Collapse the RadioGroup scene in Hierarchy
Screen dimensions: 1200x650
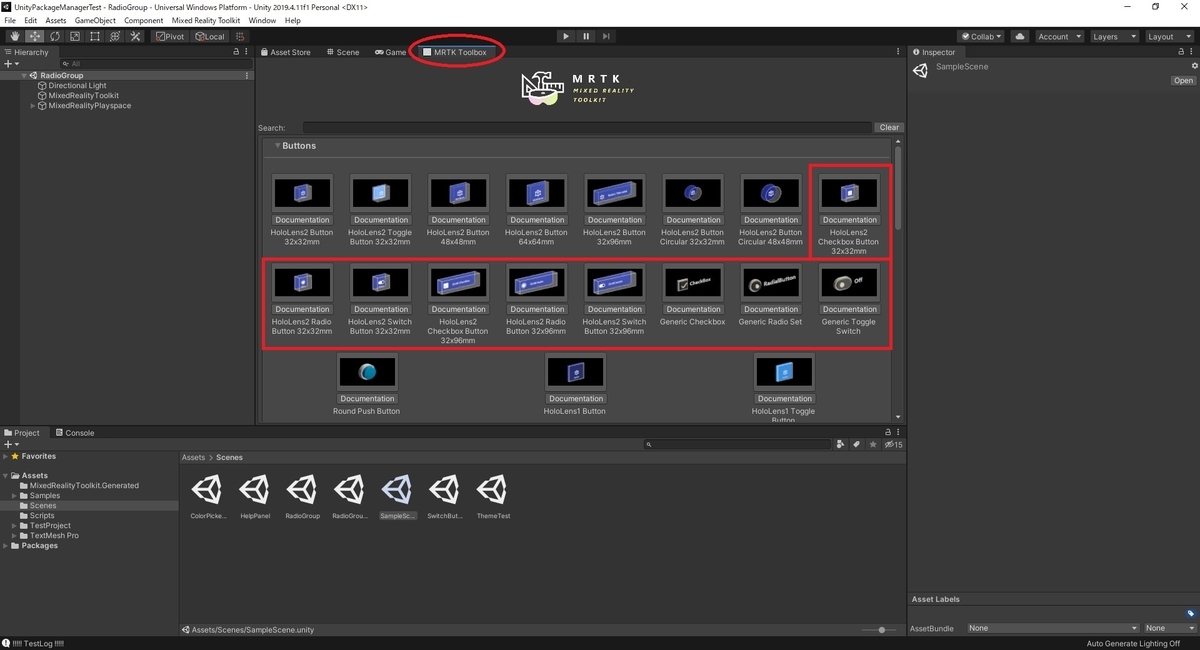point(24,75)
